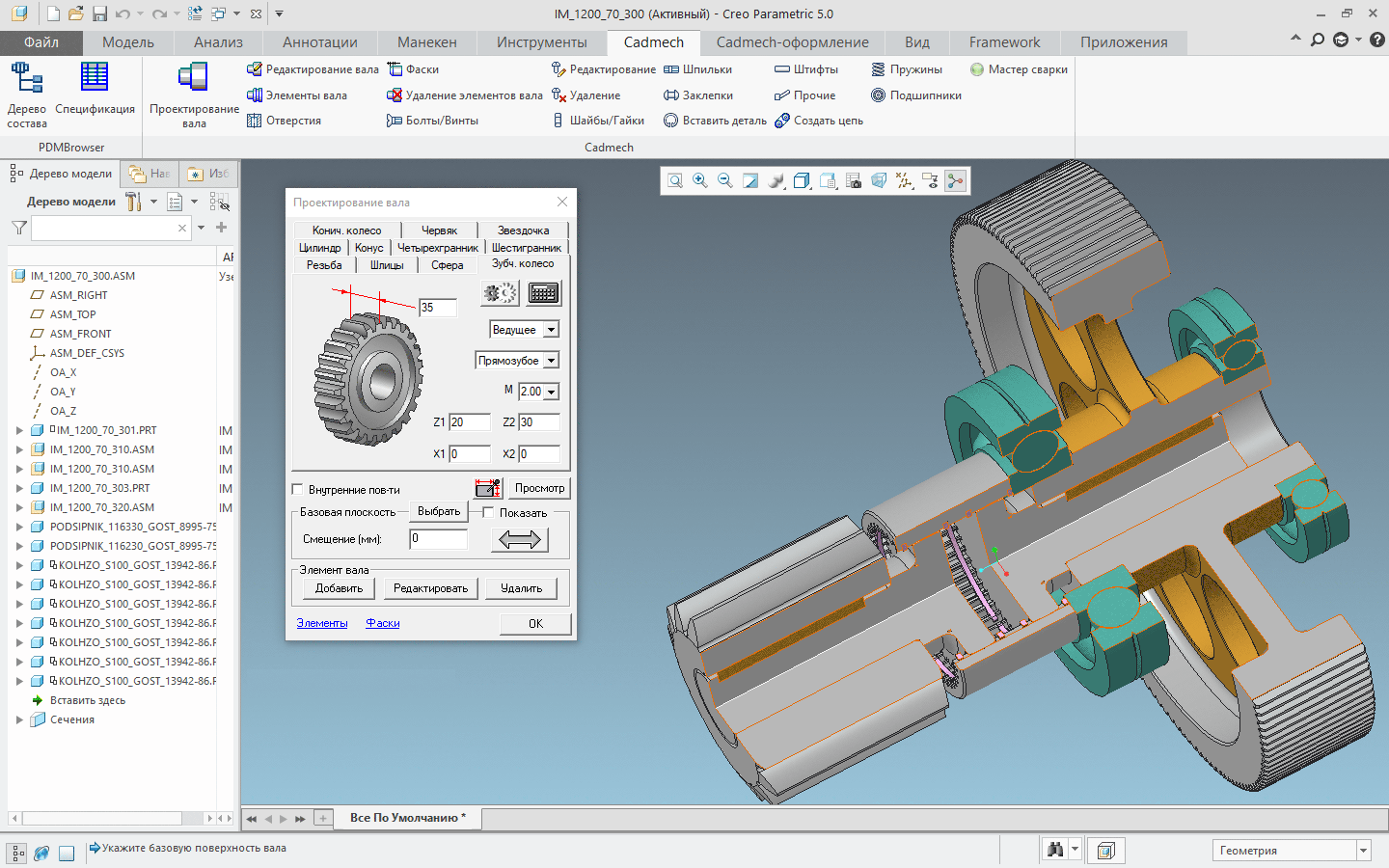Switch to the Аннотации ribbon tab
This screenshot has width=1389, height=868.
tap(319, 42)
